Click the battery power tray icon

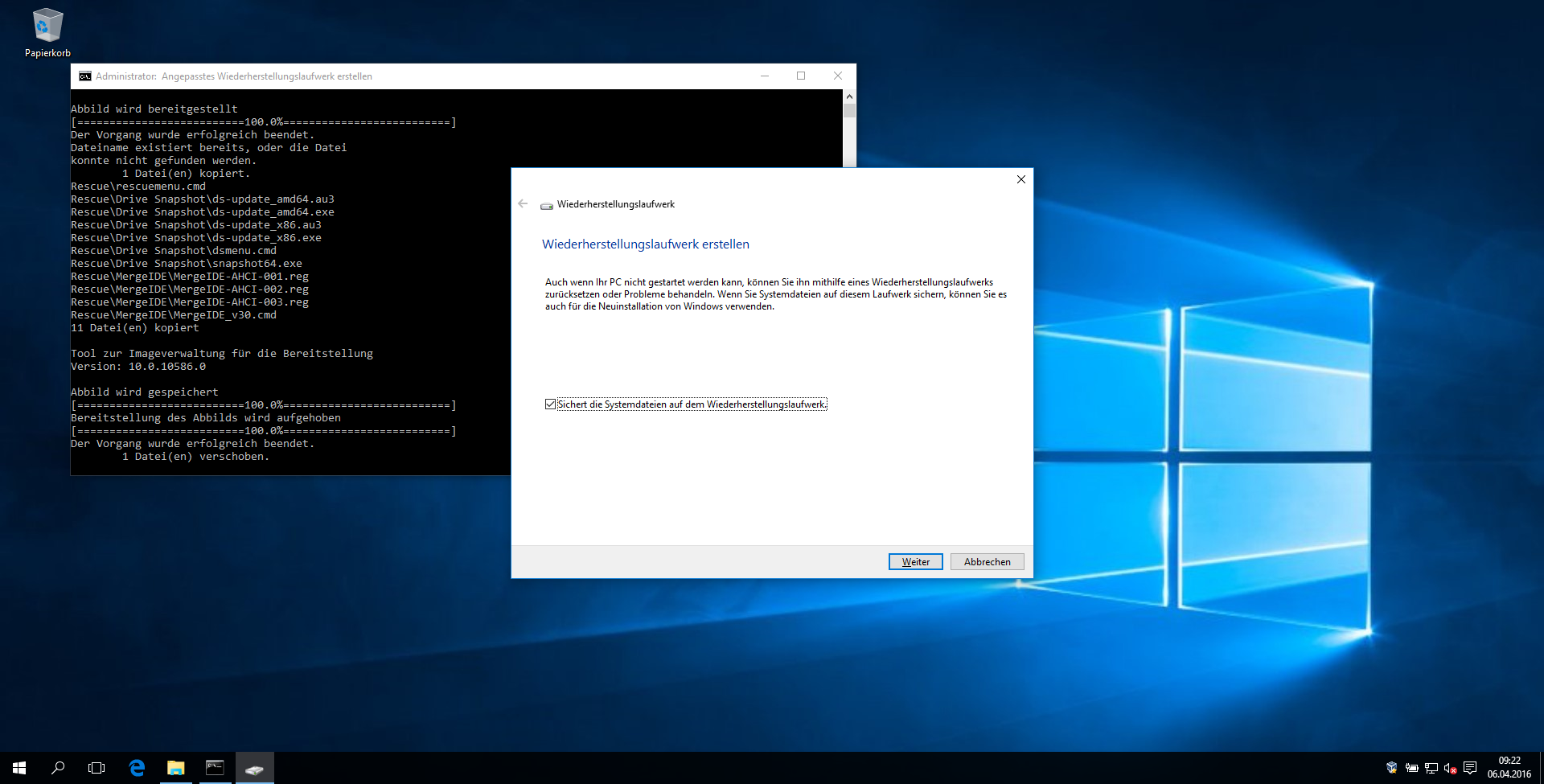point(1411,768)
